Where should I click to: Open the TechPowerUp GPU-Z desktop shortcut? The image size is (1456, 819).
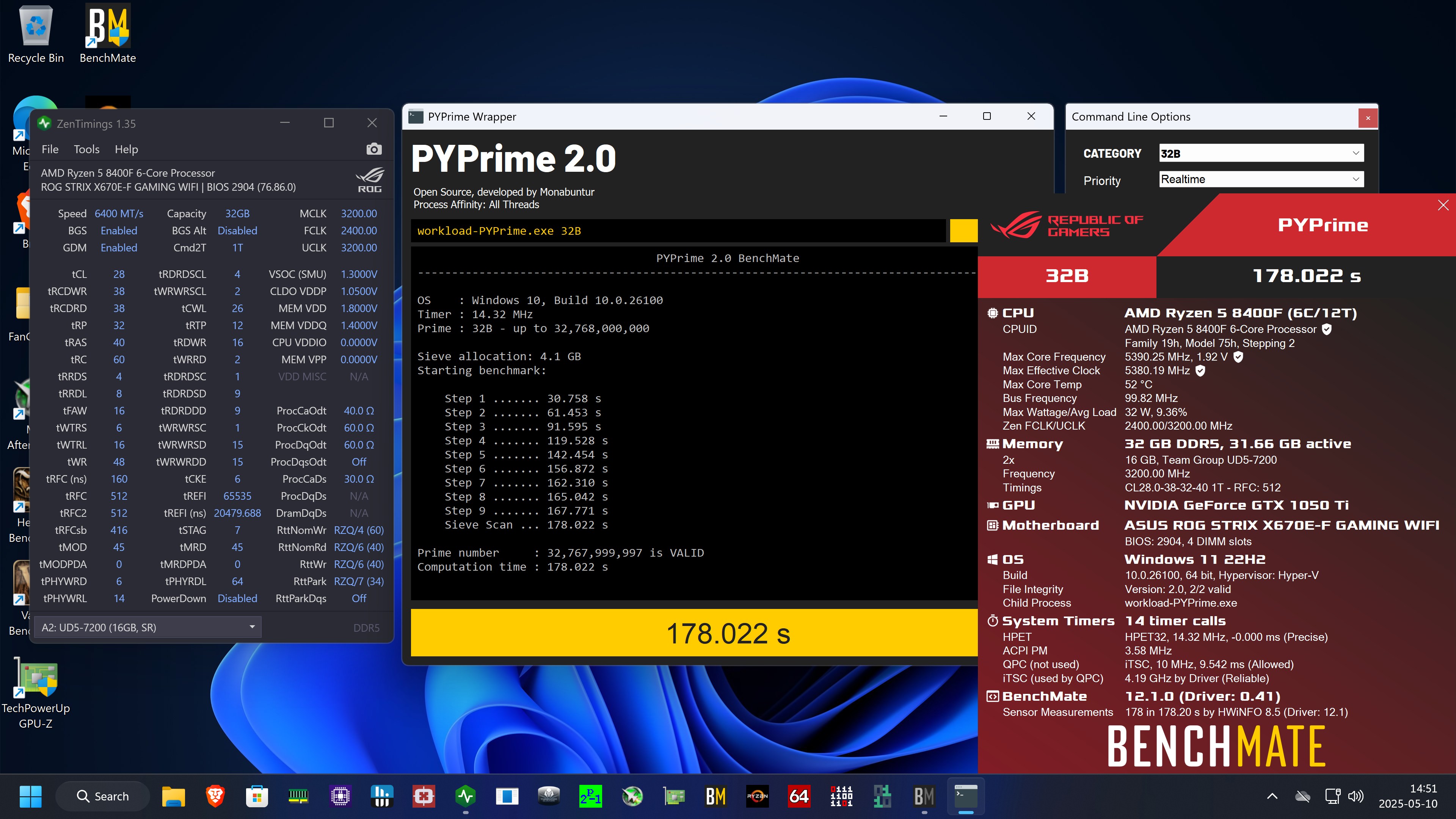[x=36, y=693]
